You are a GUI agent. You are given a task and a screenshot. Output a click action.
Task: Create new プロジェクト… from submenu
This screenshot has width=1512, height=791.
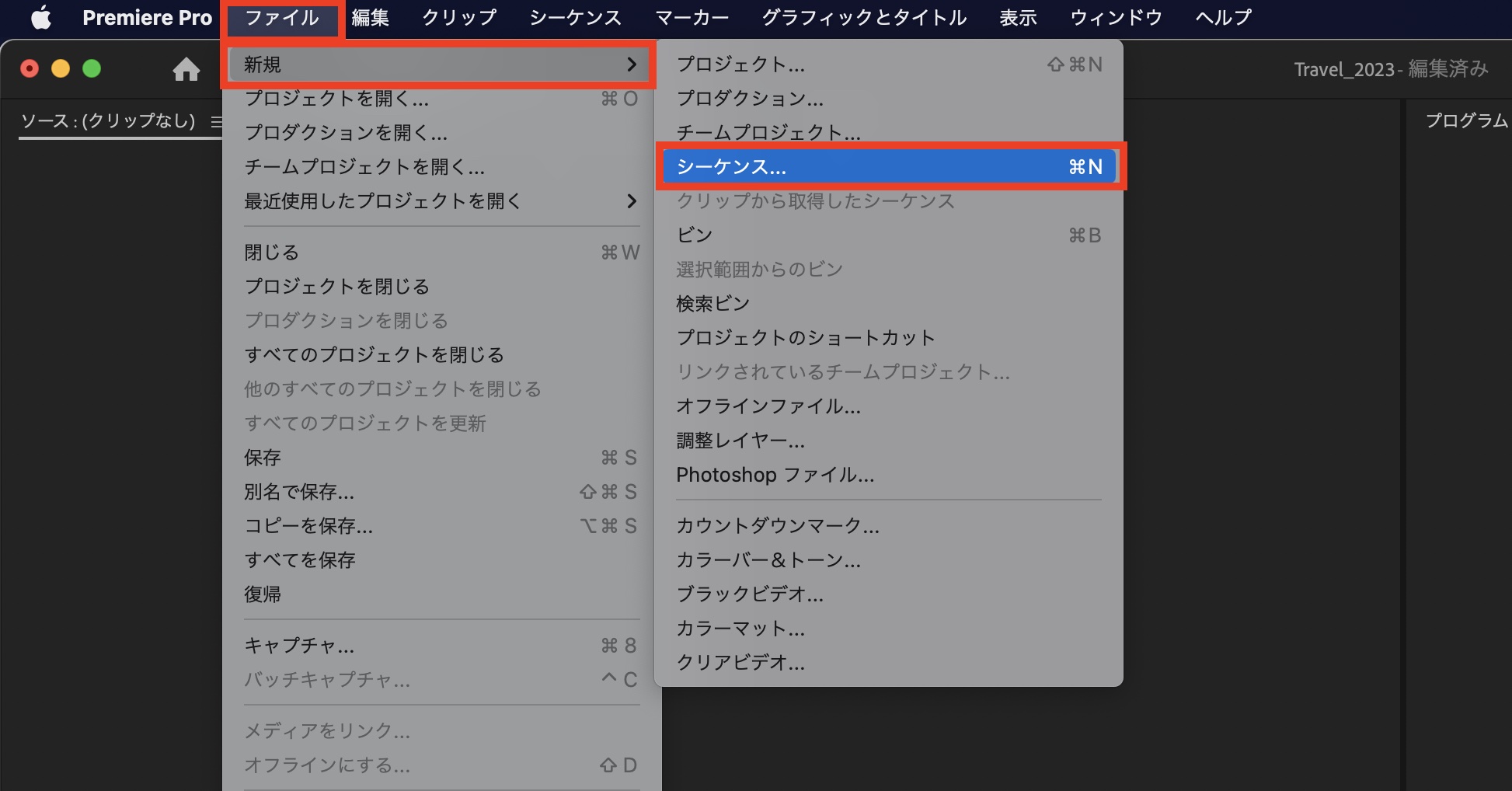pos(889,64)
